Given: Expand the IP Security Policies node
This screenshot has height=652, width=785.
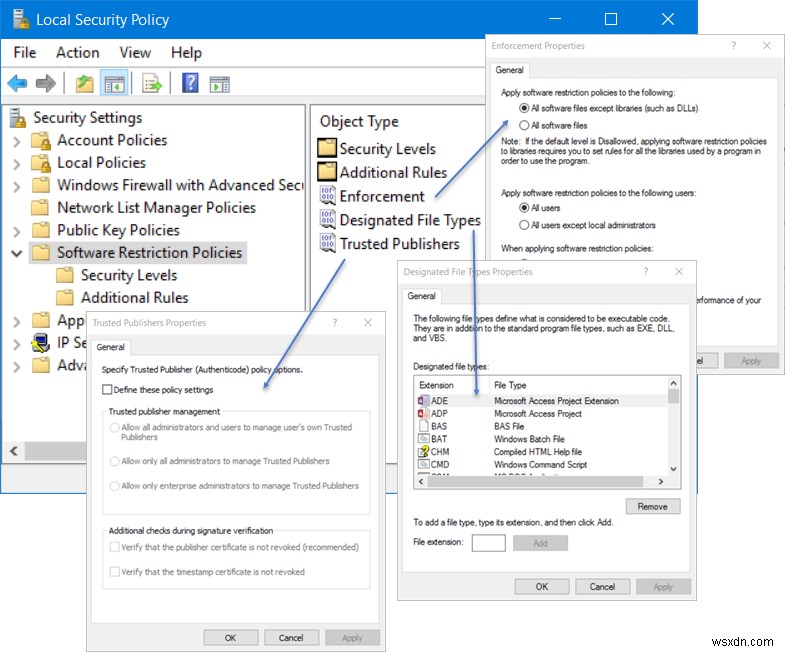Looking at the screenshot, I should 17,344.
